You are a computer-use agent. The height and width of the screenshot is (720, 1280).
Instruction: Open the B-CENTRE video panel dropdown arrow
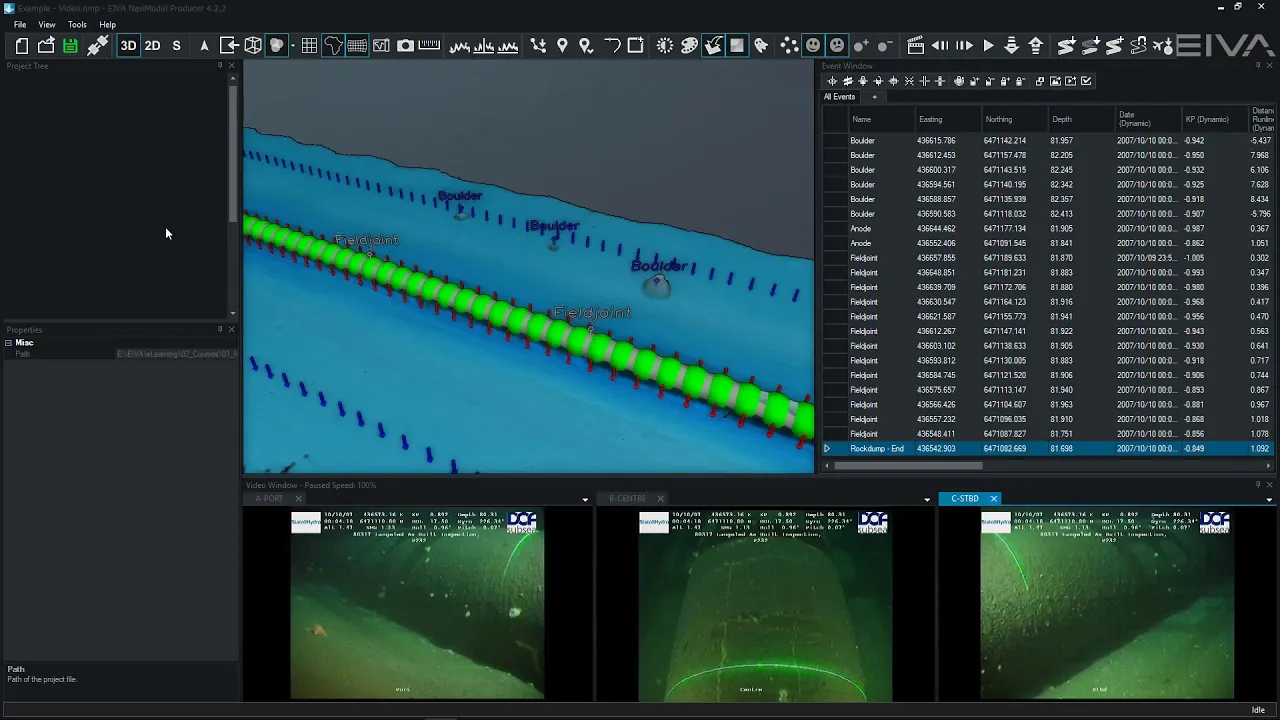click(927, 499)
